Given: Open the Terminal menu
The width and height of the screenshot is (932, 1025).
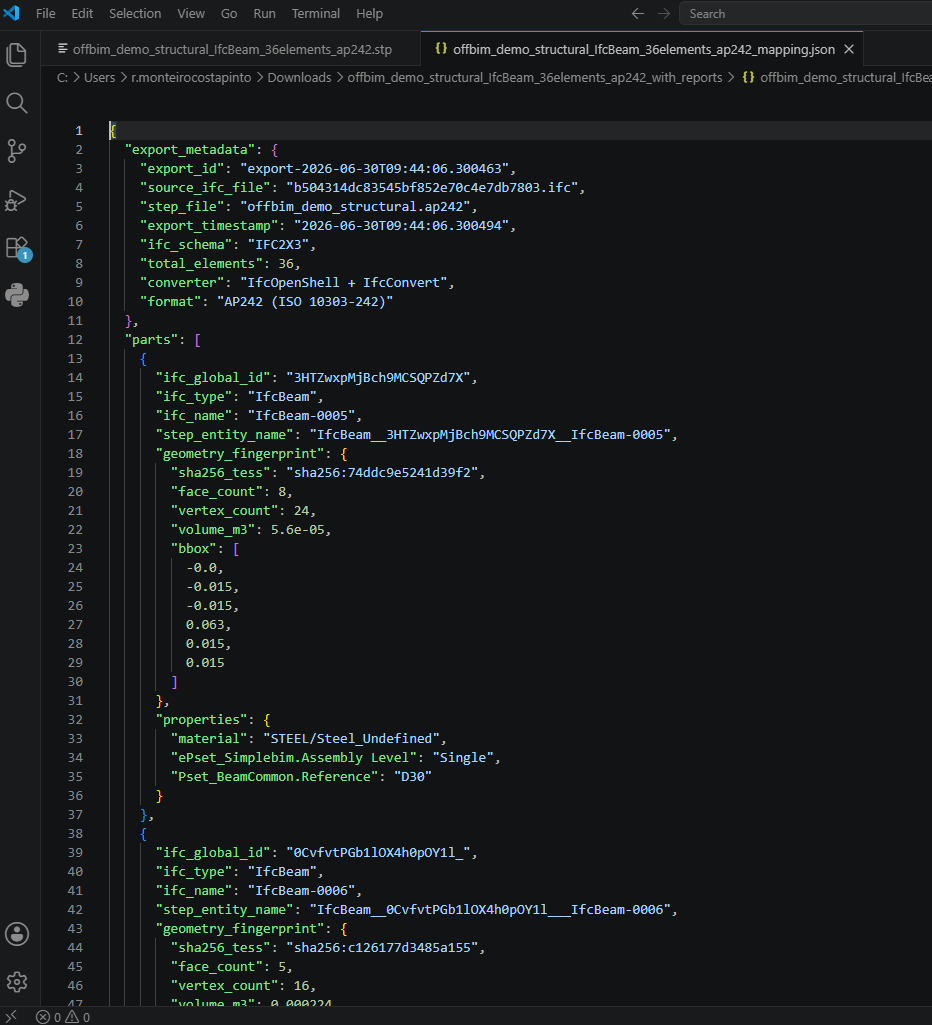Looking at the screenshot, I should [316, 14].
